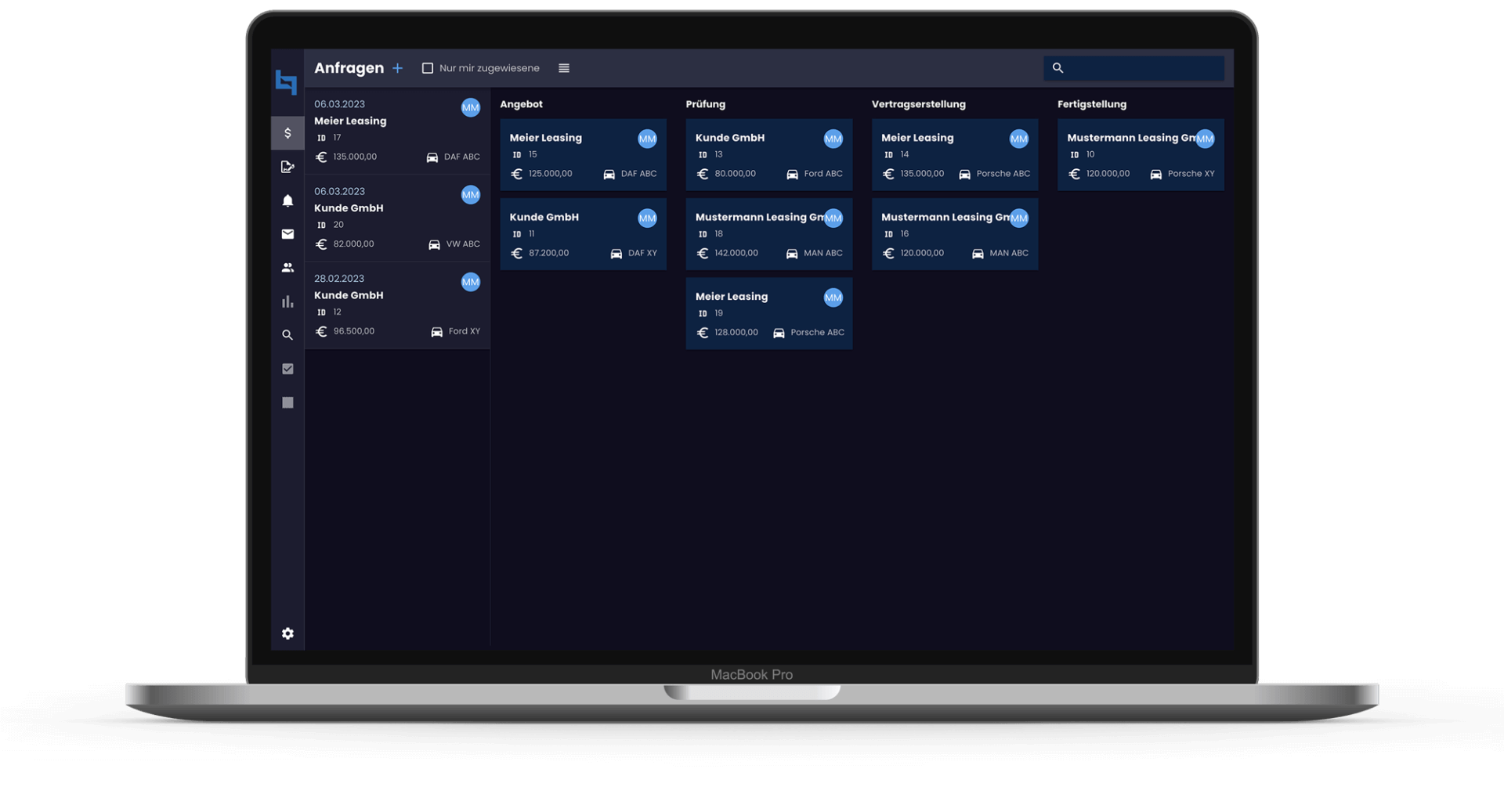Open the settings gear in sidebar
The height and width of the screenshot is (812, 1504).
pos(287,633)
